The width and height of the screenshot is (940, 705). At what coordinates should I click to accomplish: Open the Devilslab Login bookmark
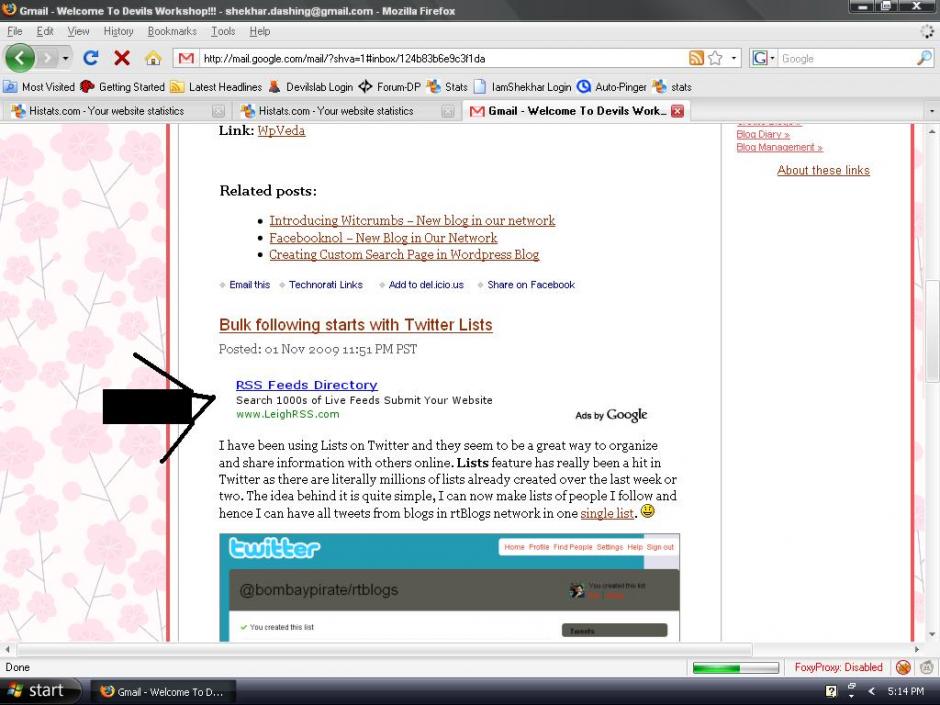[311, 87]
